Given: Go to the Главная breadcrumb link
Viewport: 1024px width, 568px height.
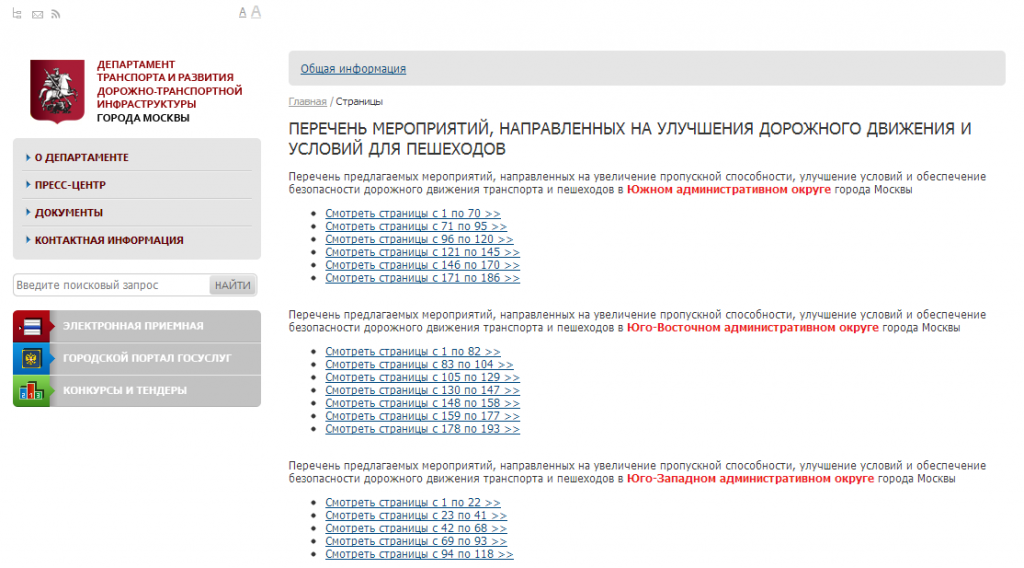Looking at the screenshot, I should point(308,102).
